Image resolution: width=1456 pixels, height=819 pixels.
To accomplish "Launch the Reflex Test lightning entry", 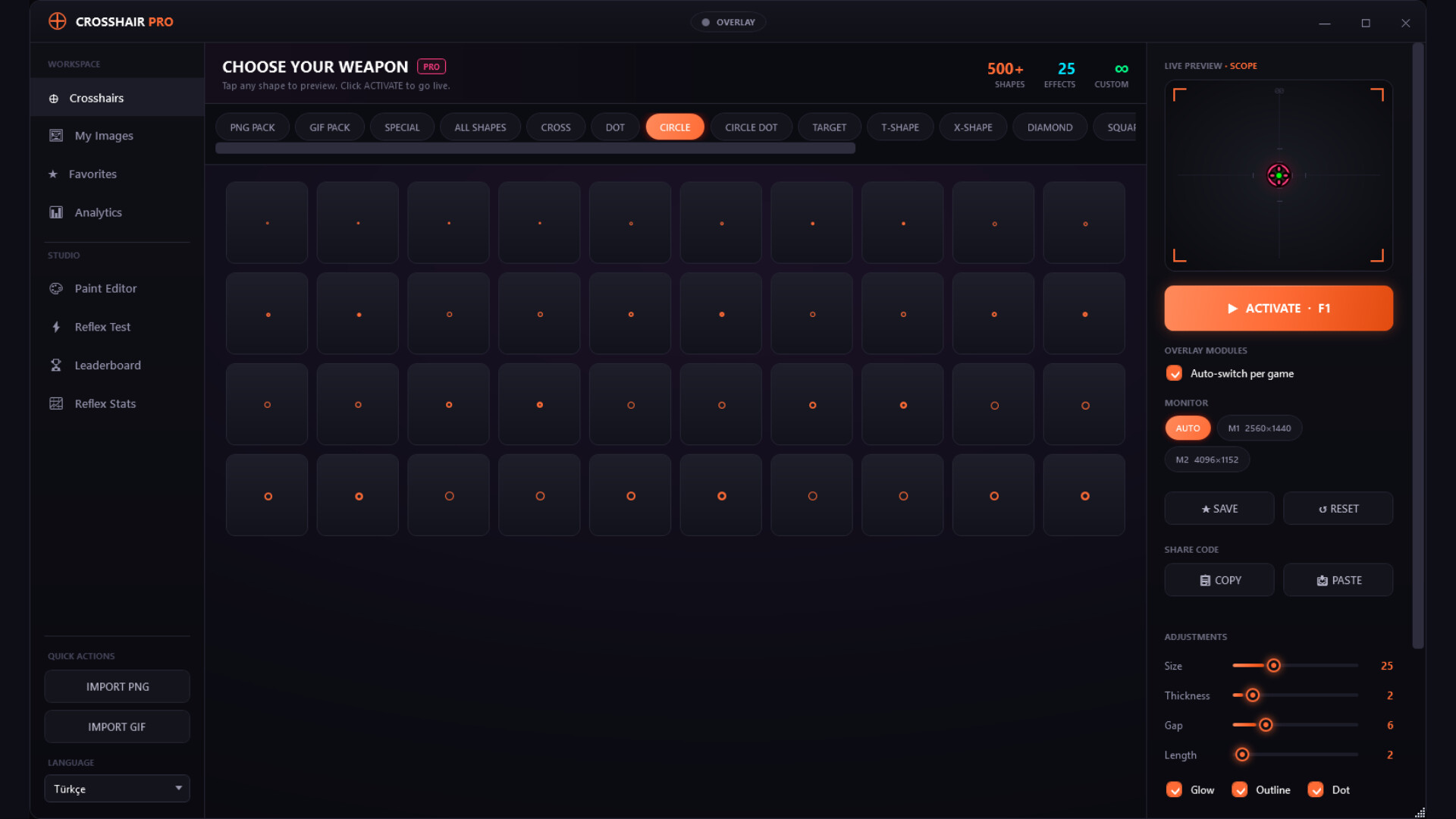I will pyautogui.click(x=117, y=327).
